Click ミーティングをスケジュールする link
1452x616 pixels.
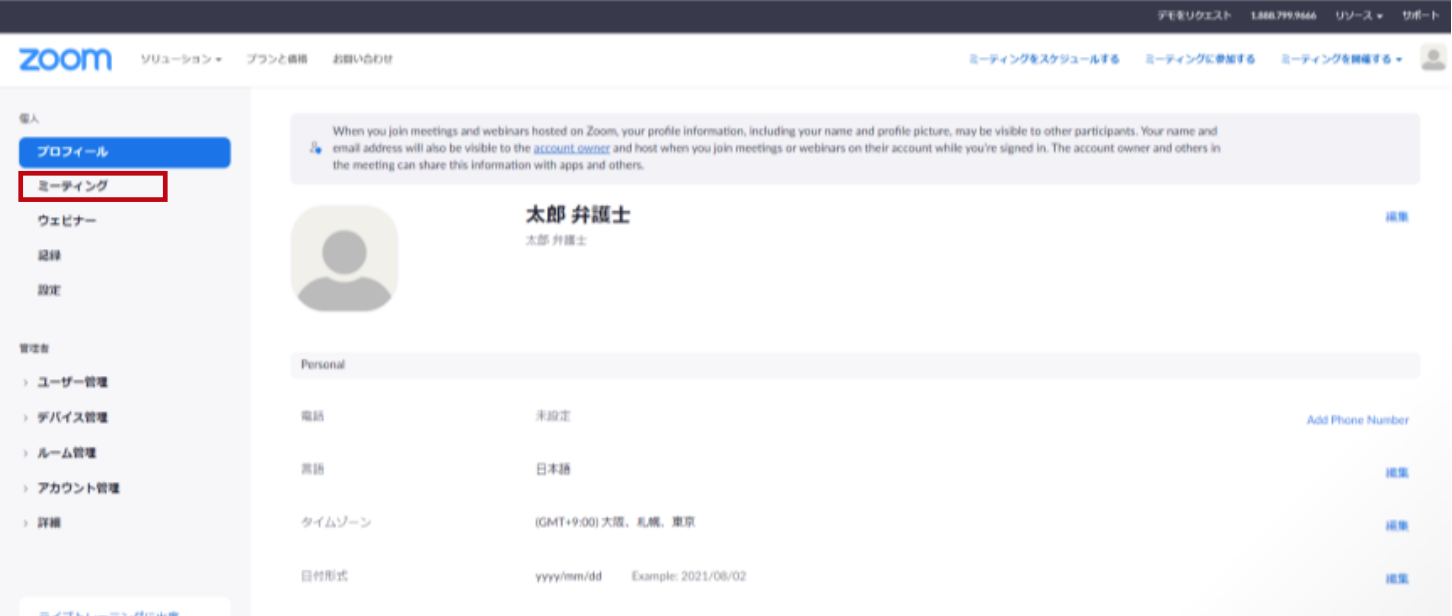coord(1043,60)
